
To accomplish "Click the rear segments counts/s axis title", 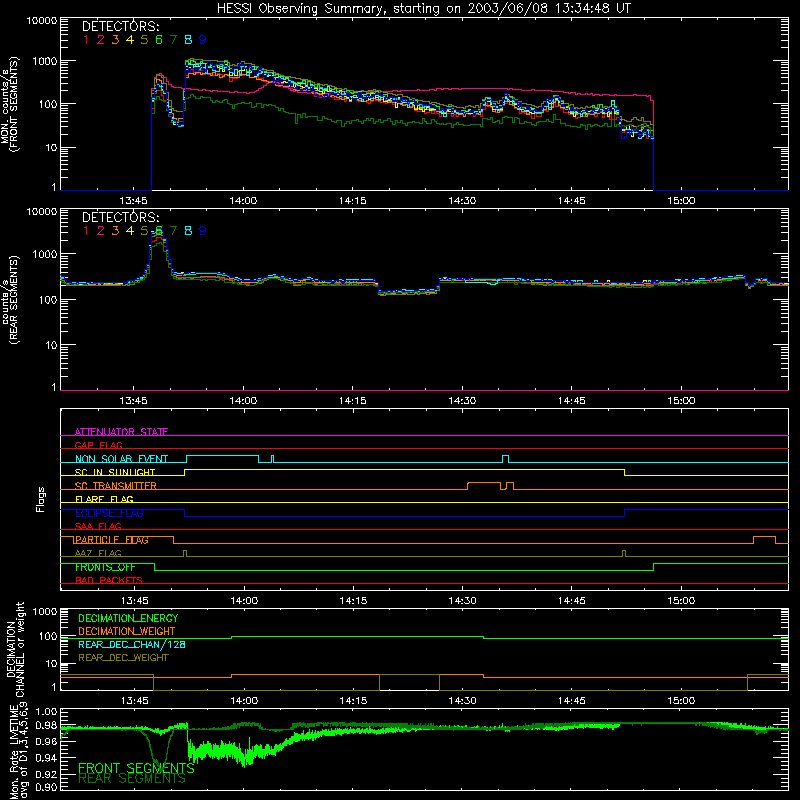I will point(10,300).
